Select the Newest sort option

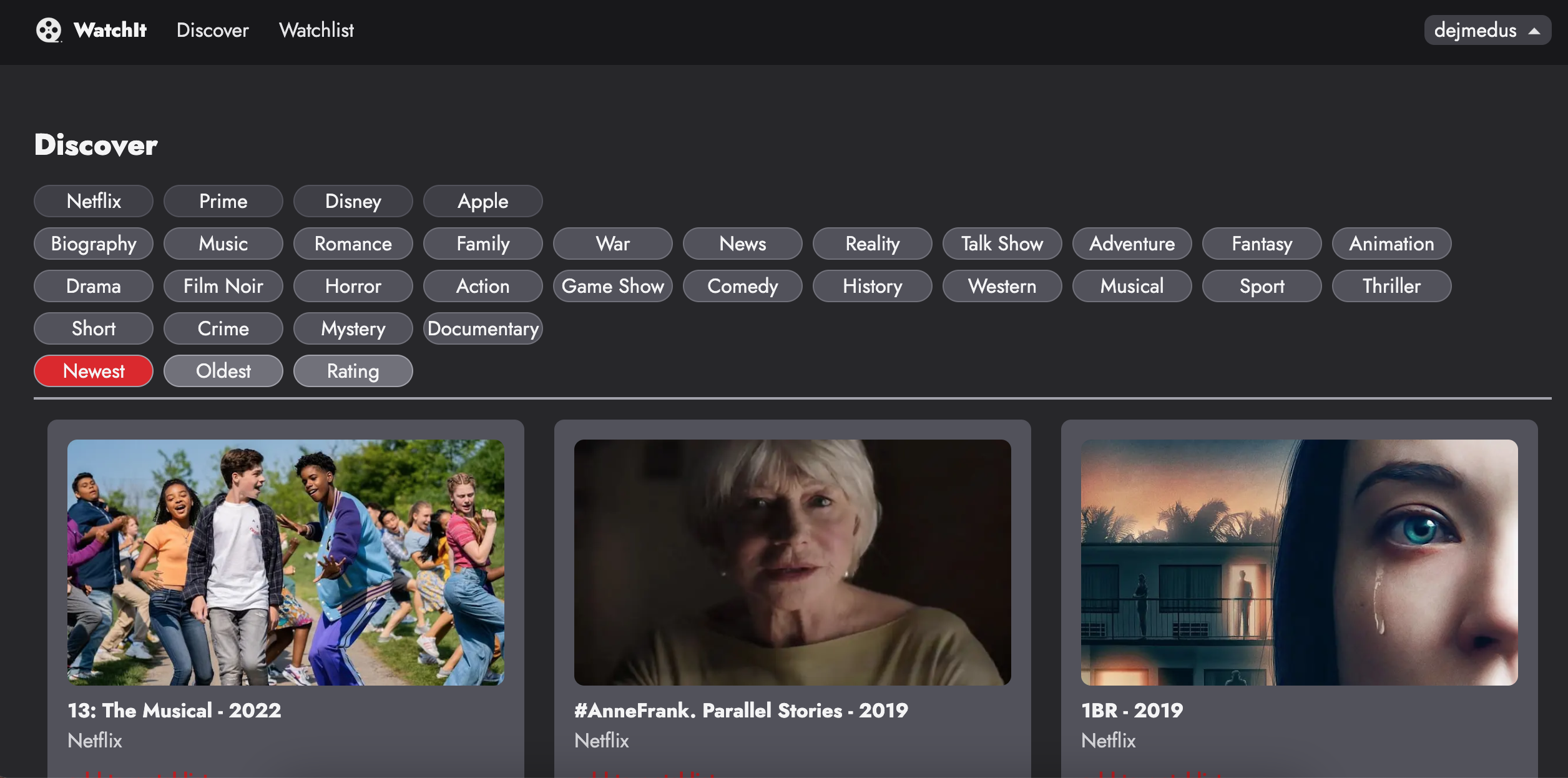click(x=94, y=371)
